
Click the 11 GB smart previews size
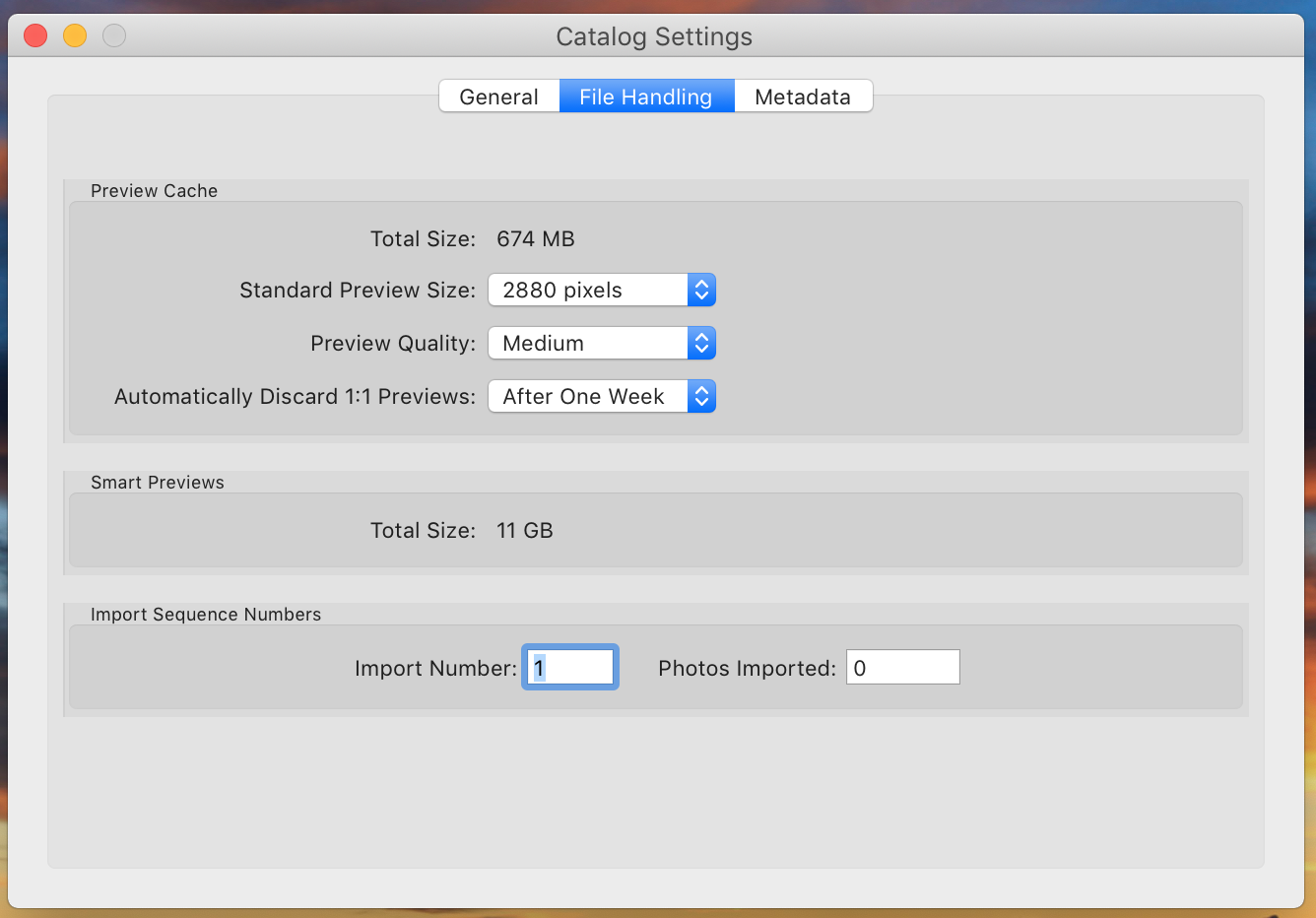coord(525,531)
